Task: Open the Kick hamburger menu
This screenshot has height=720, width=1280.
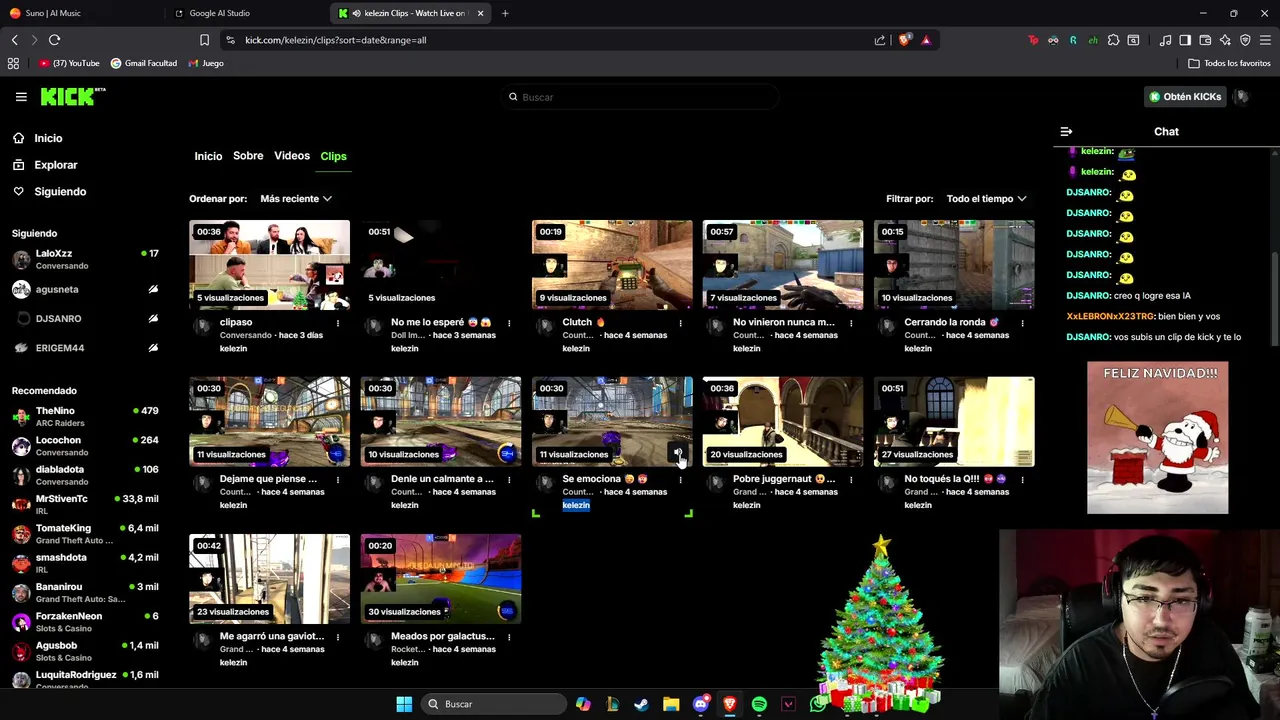Action: pyautogui.click(x=21, y=97)
